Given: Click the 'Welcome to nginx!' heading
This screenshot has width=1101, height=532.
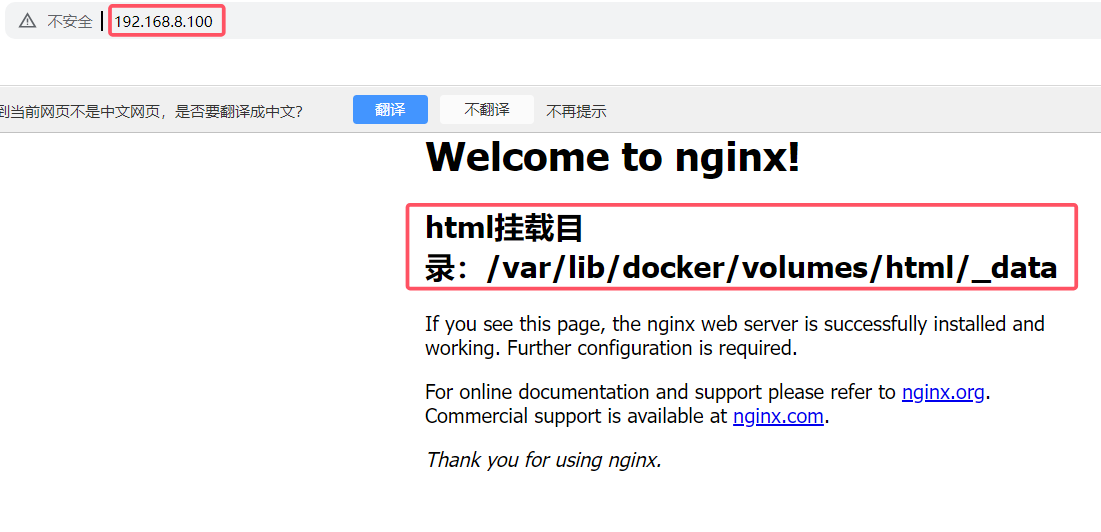Looking at the screenshot, I should click(612, 157).
